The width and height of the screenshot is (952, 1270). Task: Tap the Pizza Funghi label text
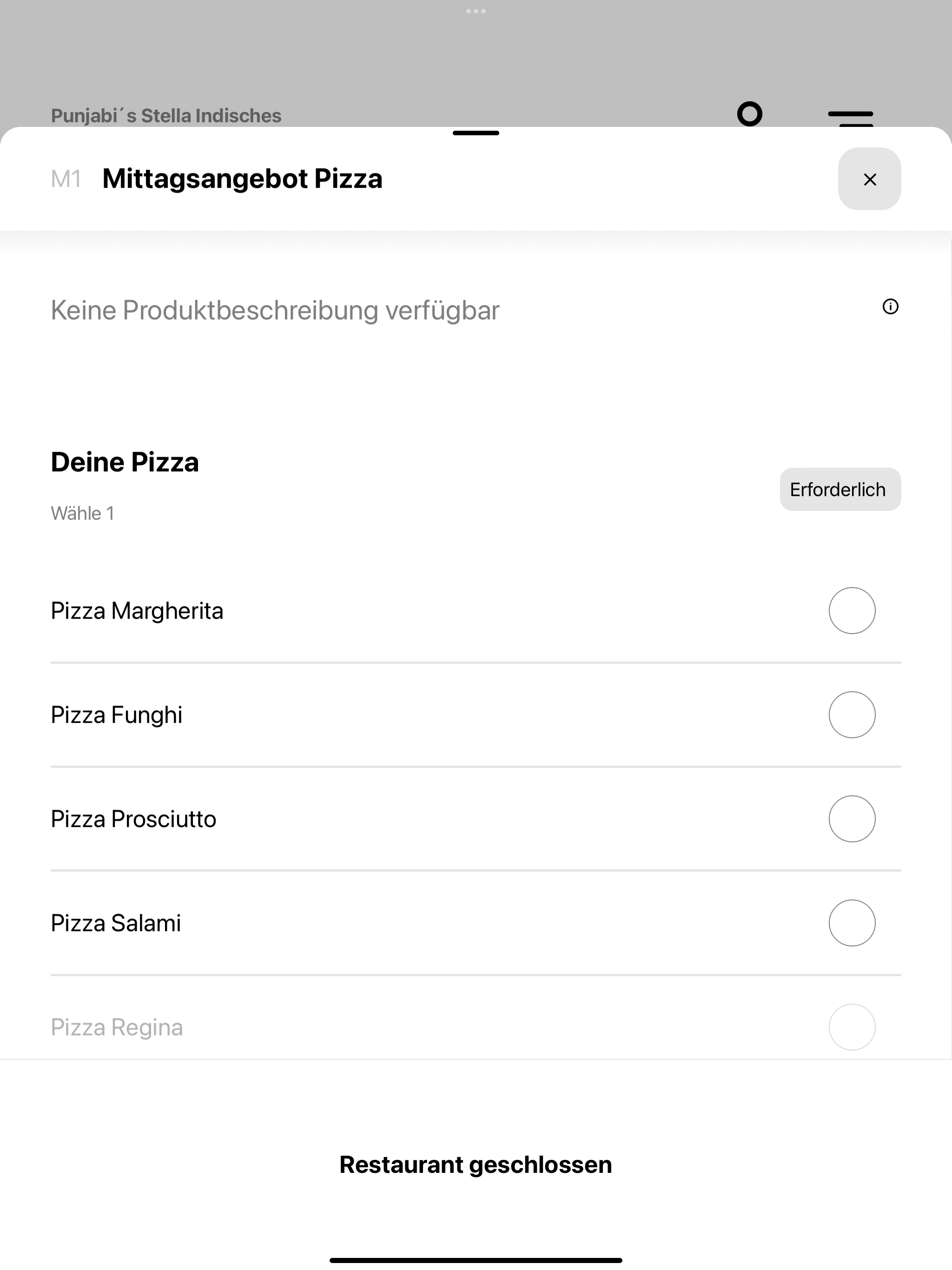click(x=117, y=715)
